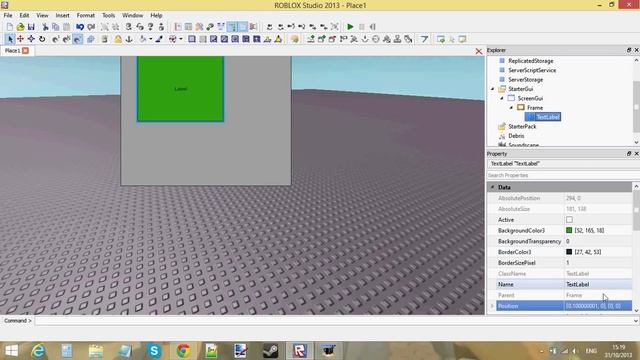Click the blue Undo arrow icon

[80, 27]
